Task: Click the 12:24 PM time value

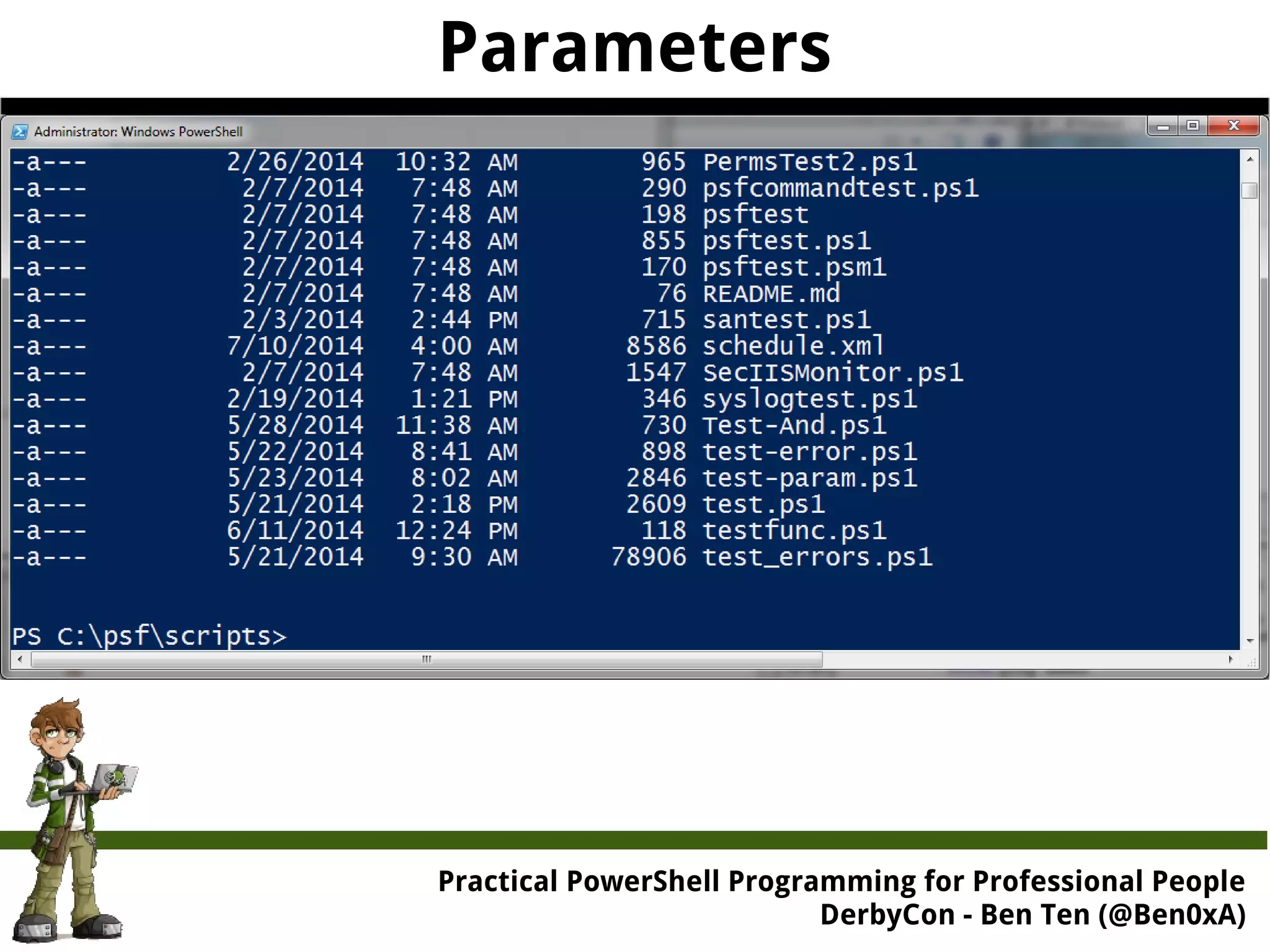Action: tap(456, 531)
